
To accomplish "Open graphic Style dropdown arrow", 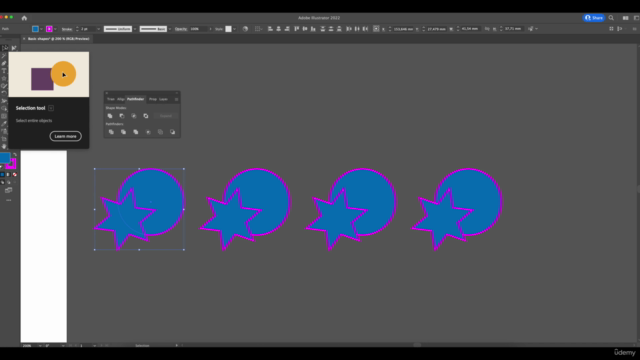I will [234, 29].
